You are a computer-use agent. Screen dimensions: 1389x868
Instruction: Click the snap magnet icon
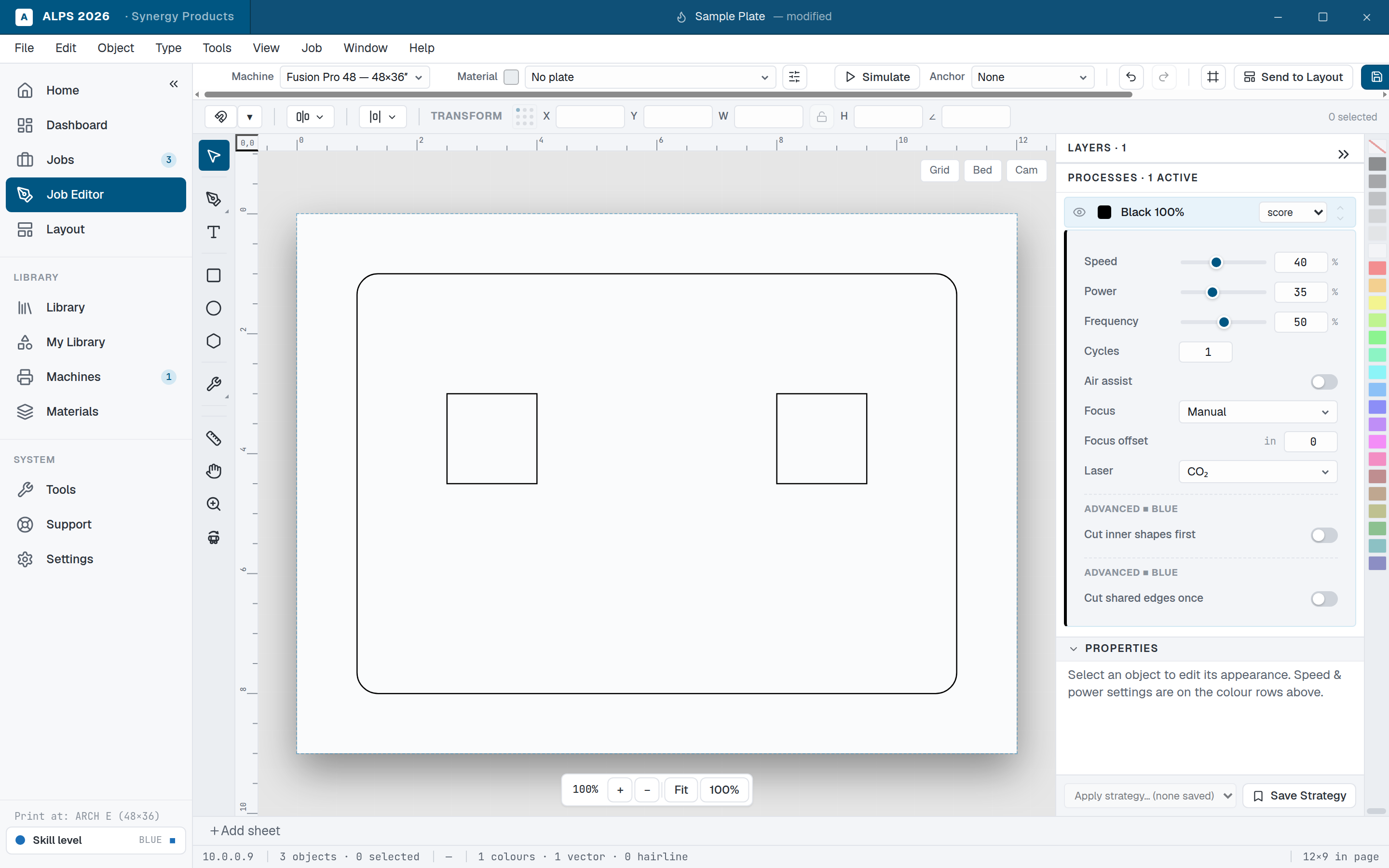pos(220,117)
